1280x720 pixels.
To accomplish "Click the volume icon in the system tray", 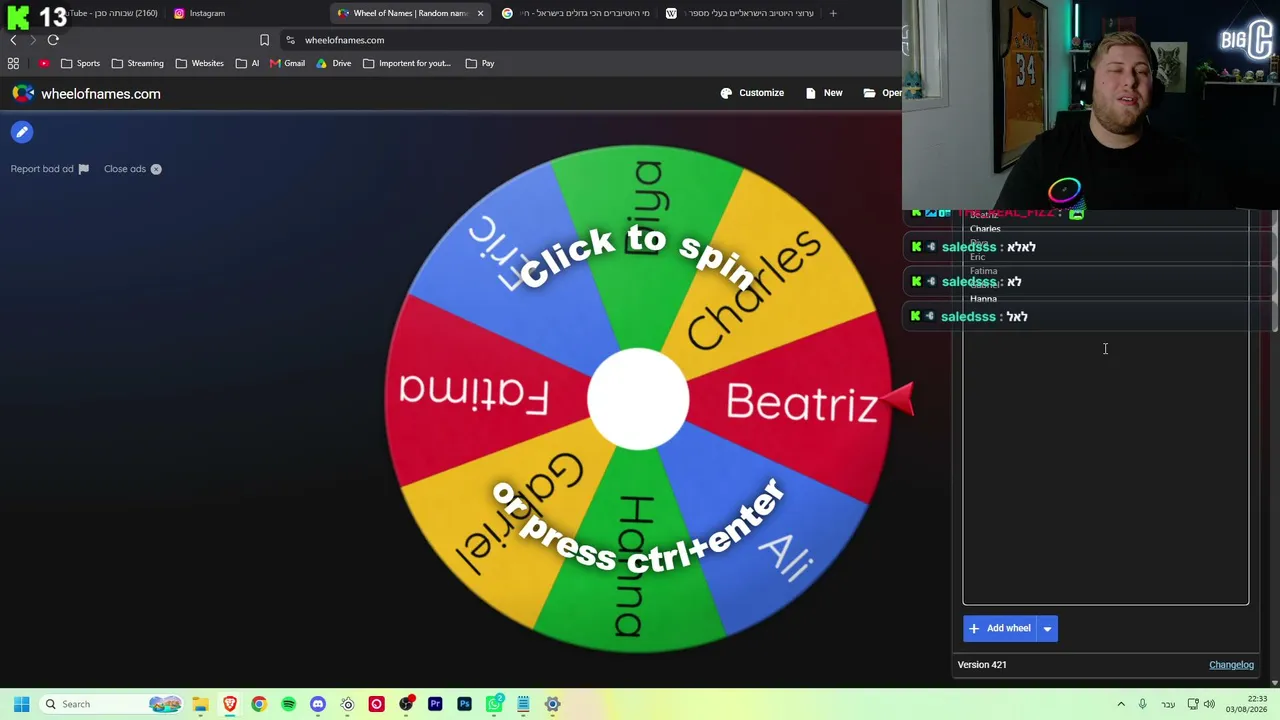I will (1209, 704).
